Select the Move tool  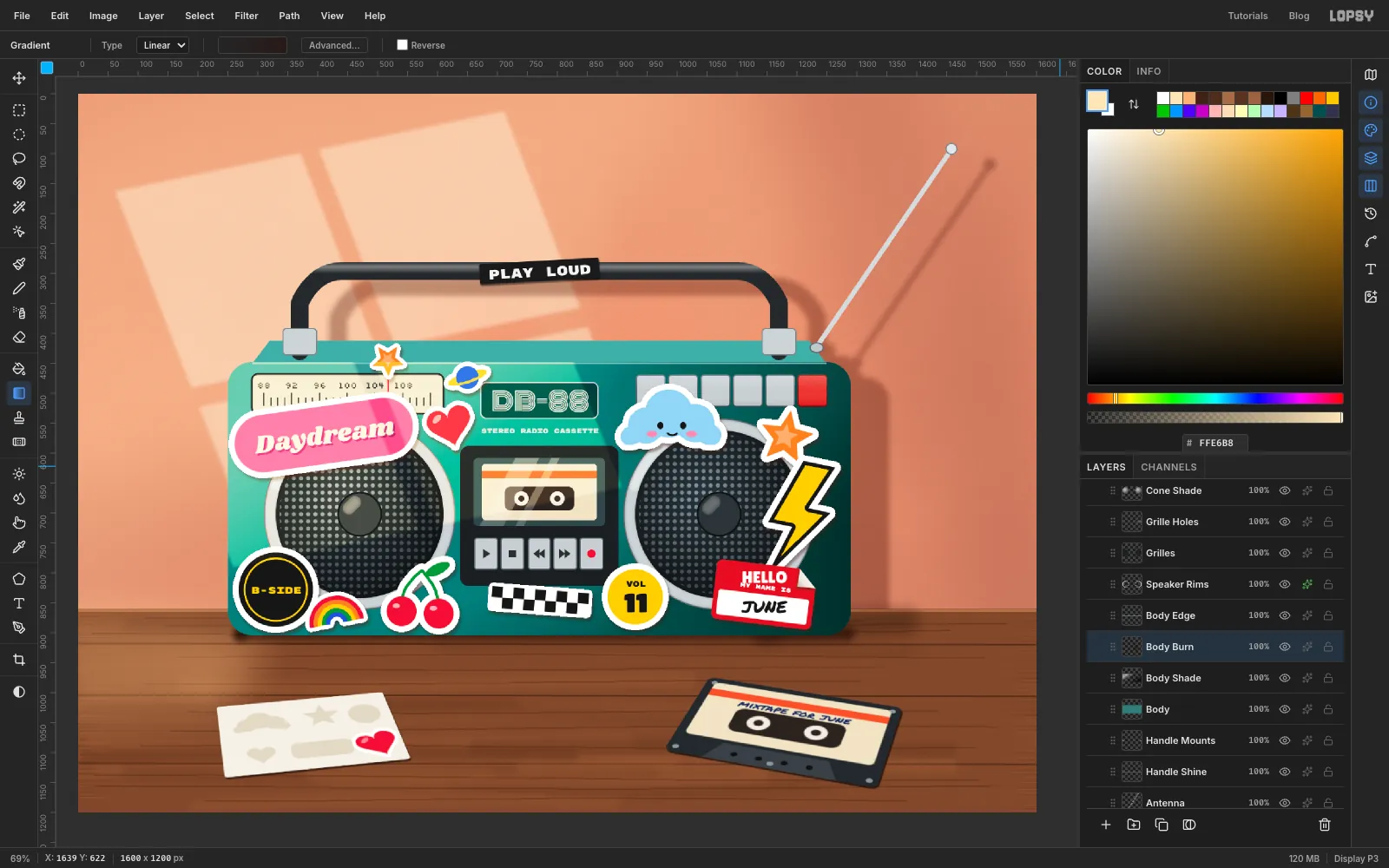pyautogui.click(x=19, y=78)
